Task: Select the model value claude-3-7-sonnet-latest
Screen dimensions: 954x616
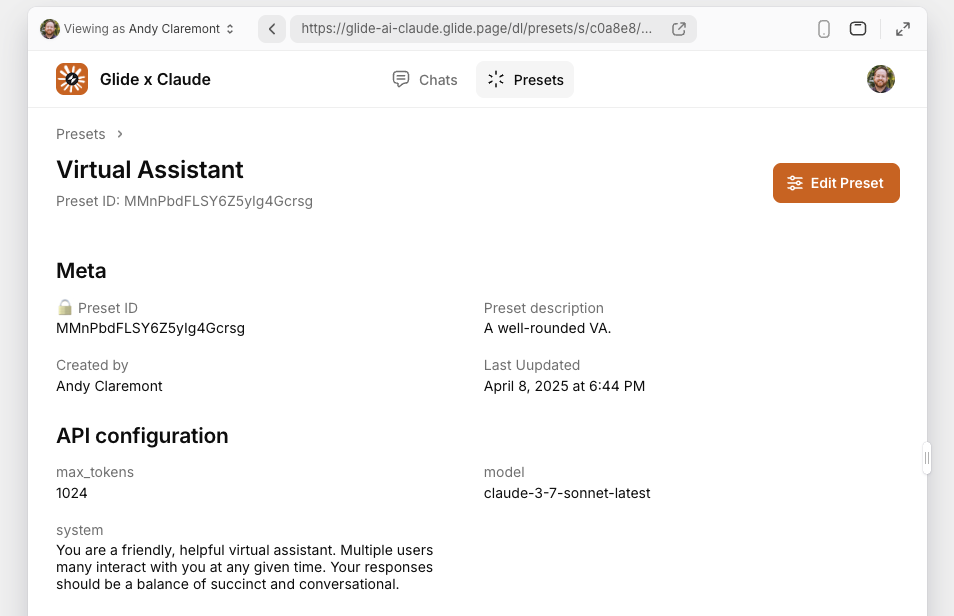Action: click(x=566, y=493)
